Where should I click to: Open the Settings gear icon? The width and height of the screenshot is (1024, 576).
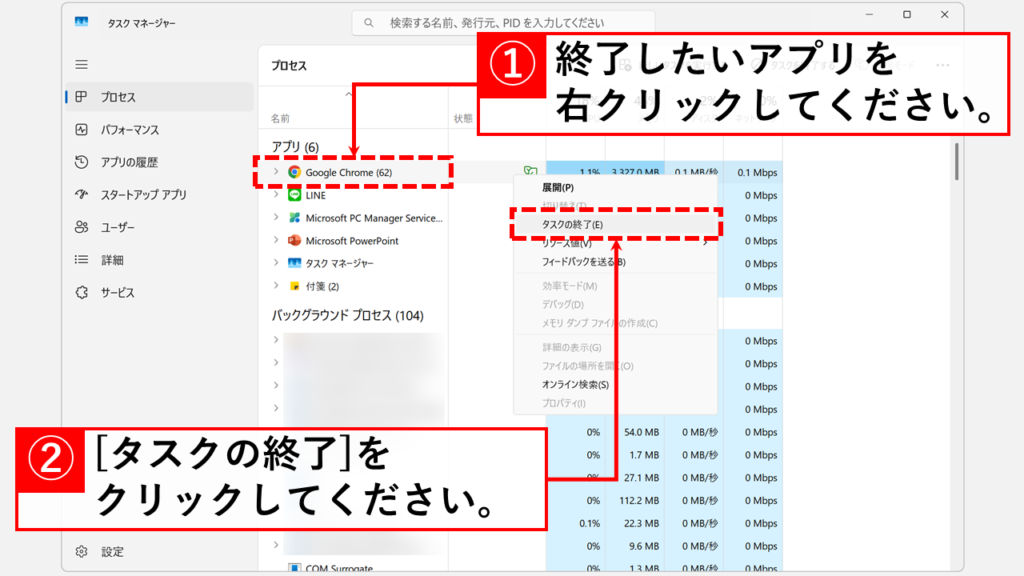(x=82, y=551)
